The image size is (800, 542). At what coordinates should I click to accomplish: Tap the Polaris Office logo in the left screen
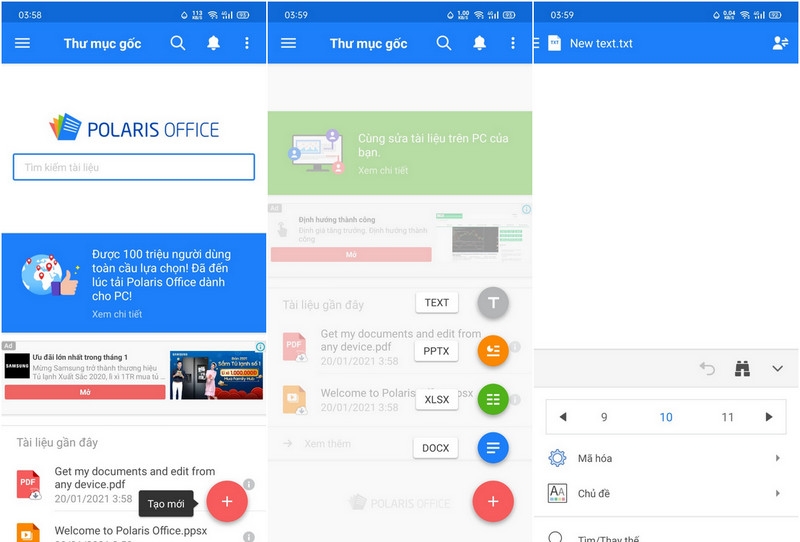134,128
